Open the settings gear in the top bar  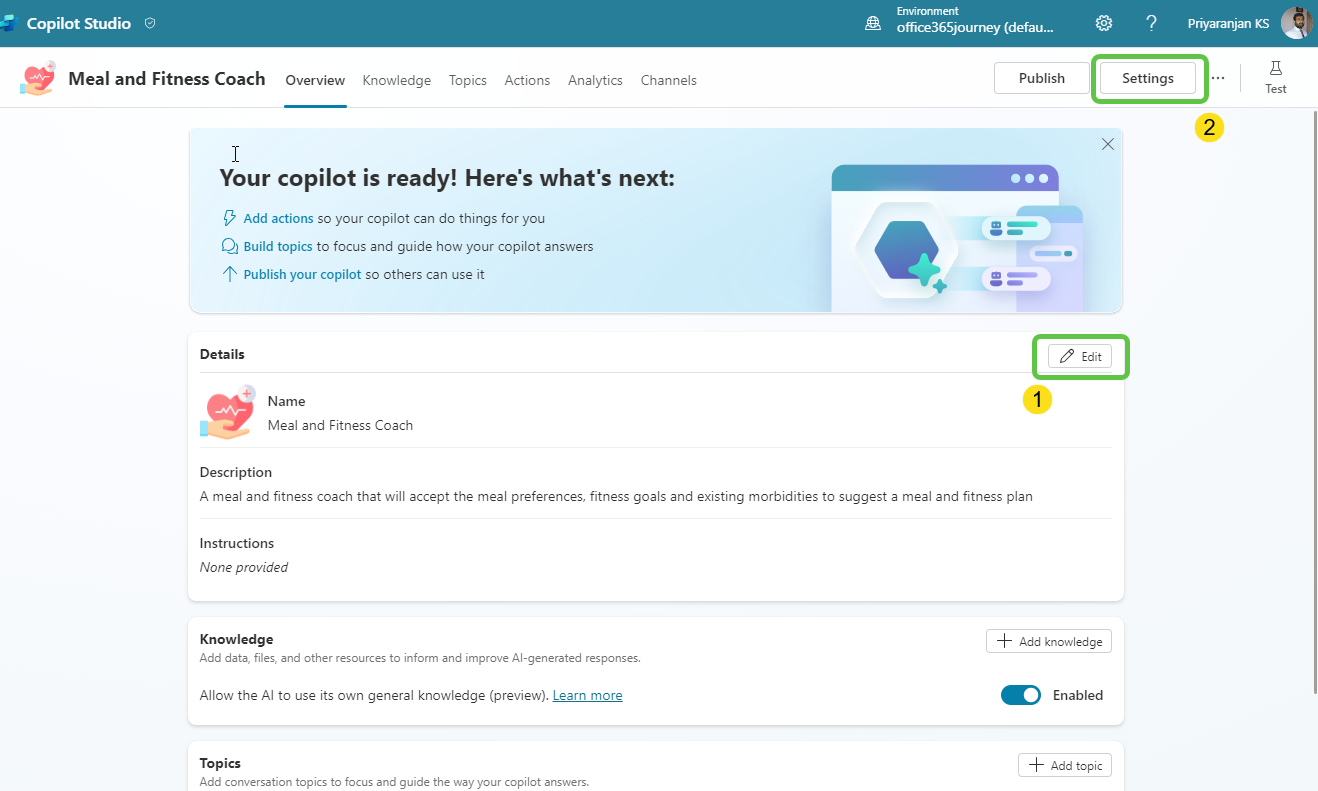point(1104,23)
